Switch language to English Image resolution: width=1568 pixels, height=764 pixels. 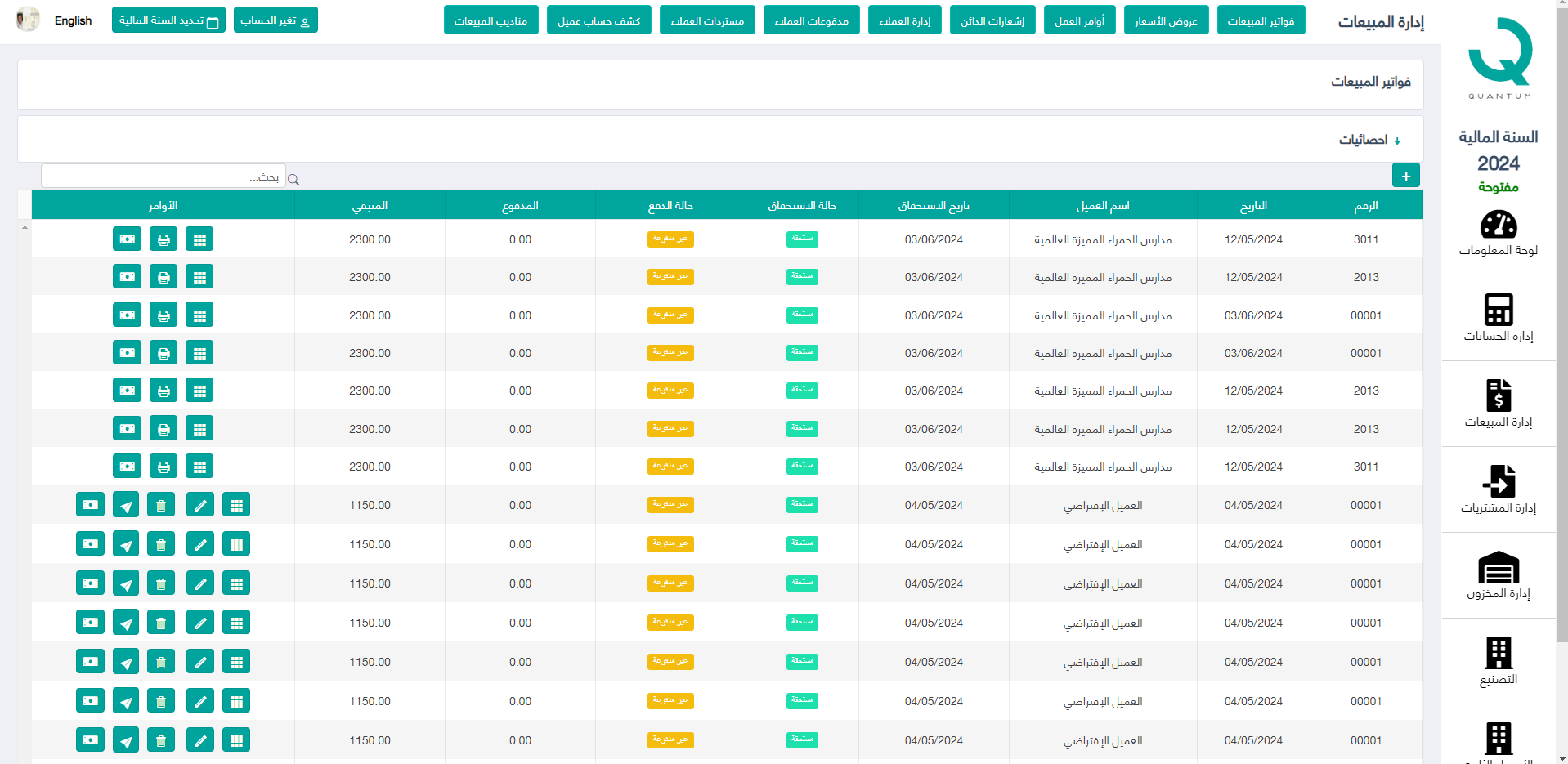point(73,20)
